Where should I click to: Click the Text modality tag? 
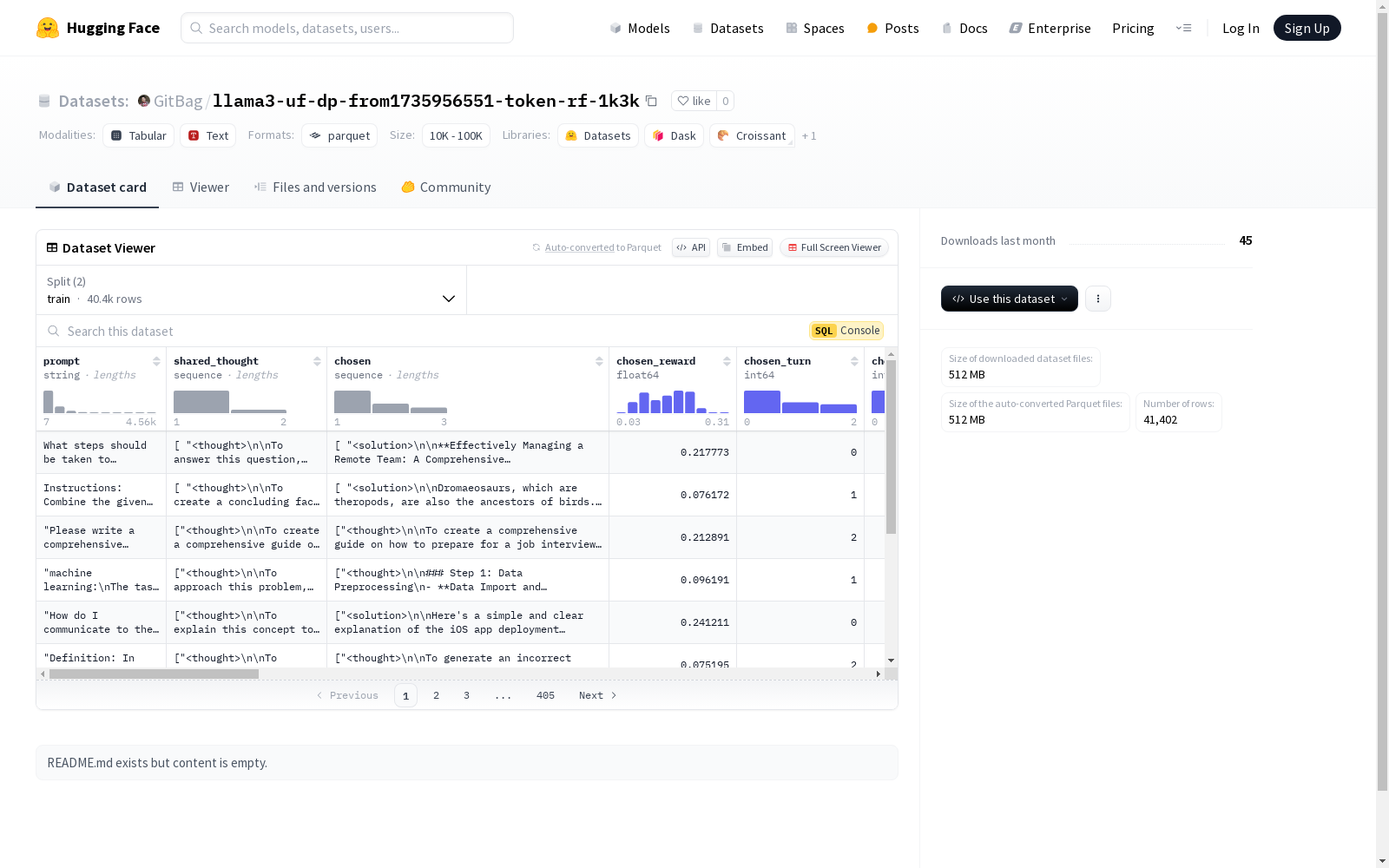click(208, 135)
